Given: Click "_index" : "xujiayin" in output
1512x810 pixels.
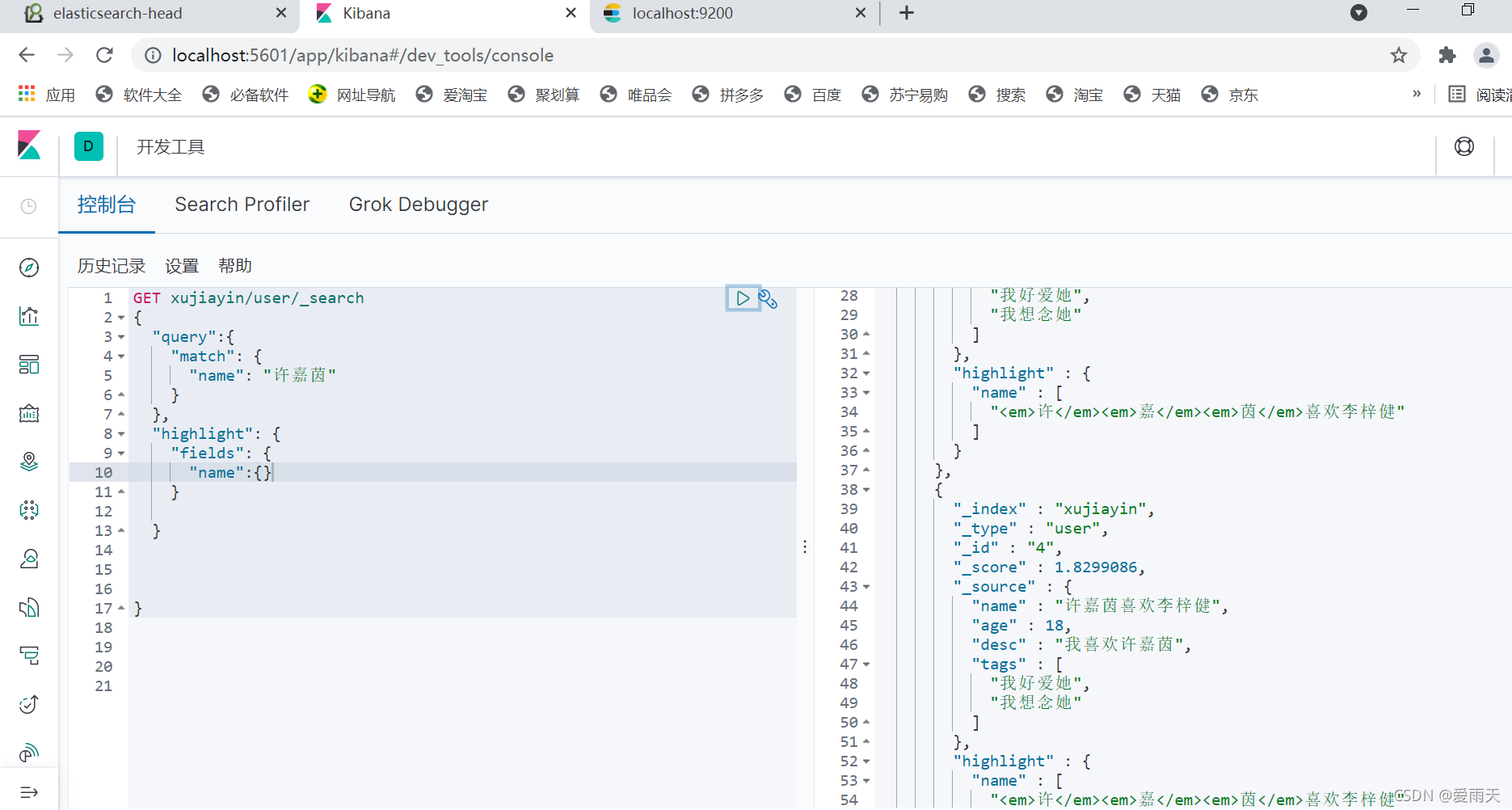Looking at the screenshot, I should (x=1054, y=509).
